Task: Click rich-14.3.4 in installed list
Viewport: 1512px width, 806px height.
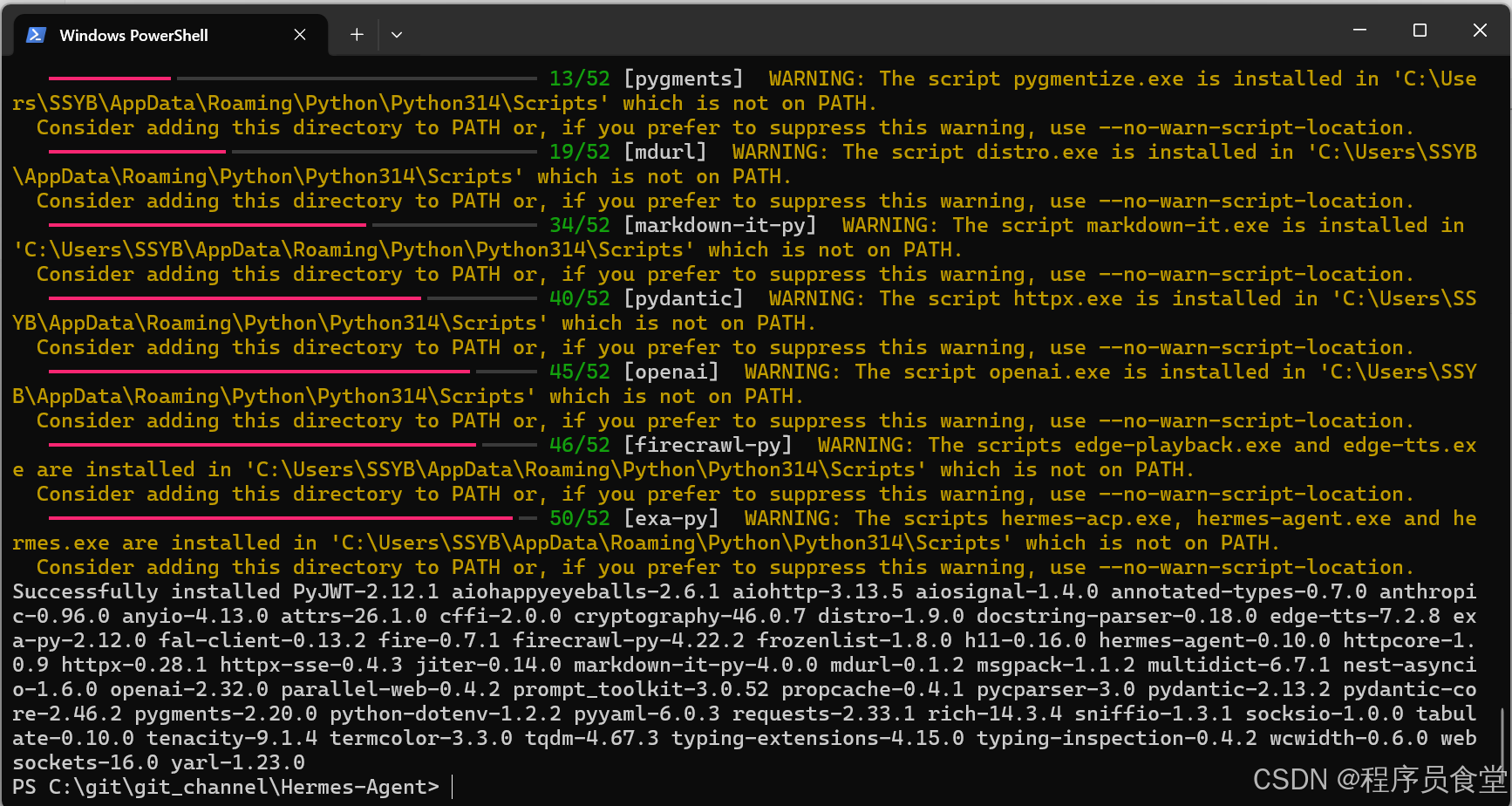Action: (995, 714)
